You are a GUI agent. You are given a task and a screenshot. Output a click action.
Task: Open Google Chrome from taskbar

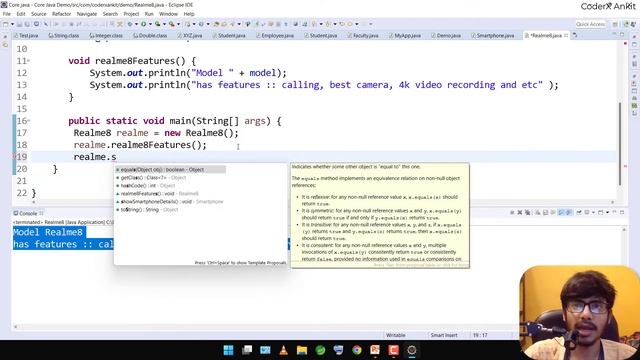coord(357,350)
